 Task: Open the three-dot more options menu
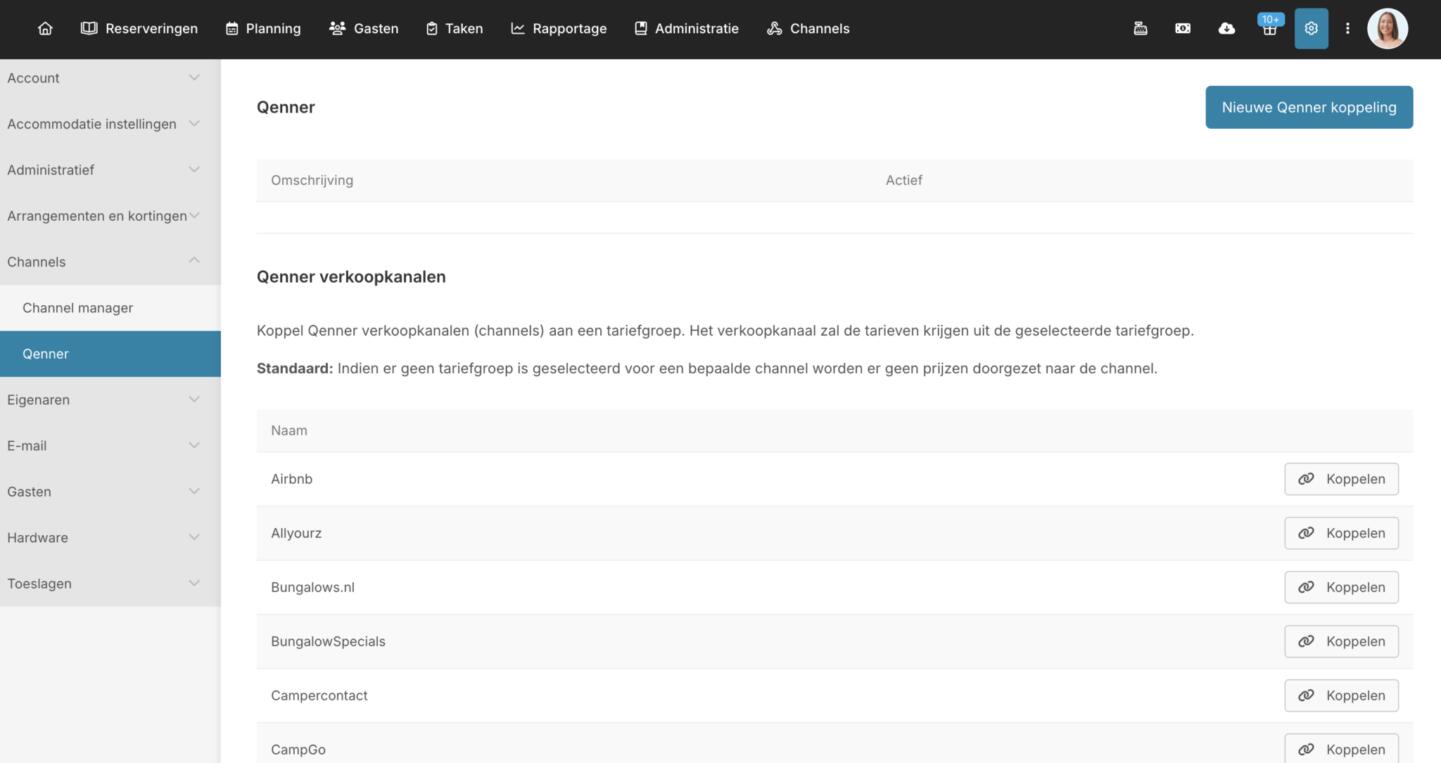[x=1347, y=29]
